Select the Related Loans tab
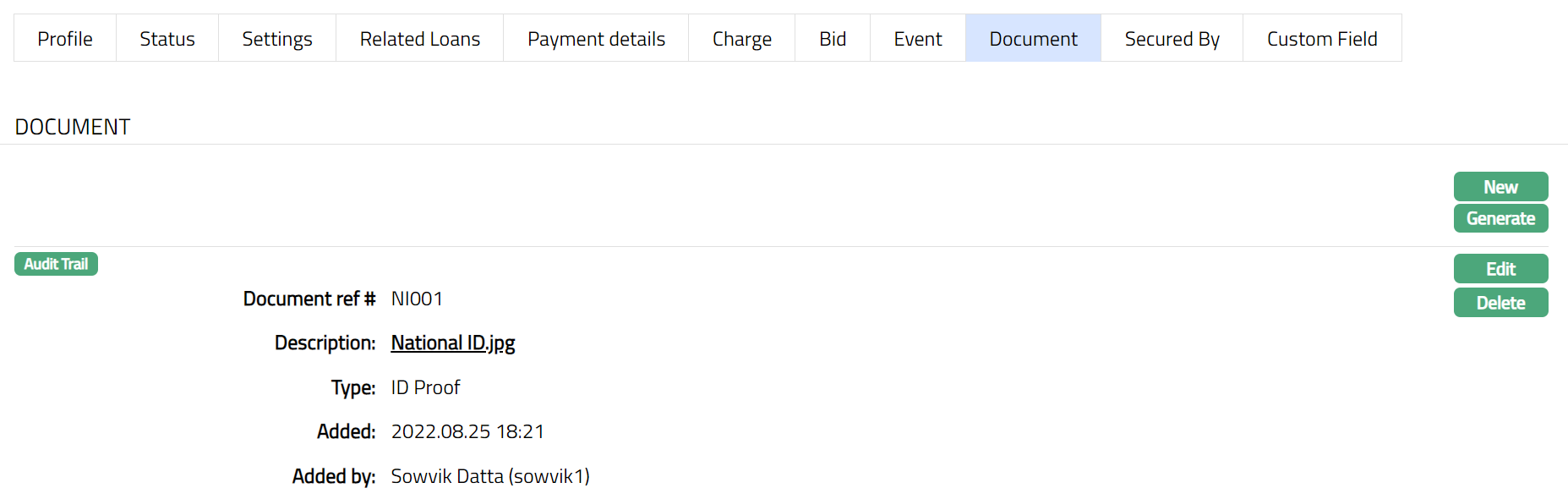 pyautogui.click(x=419, y=39)
